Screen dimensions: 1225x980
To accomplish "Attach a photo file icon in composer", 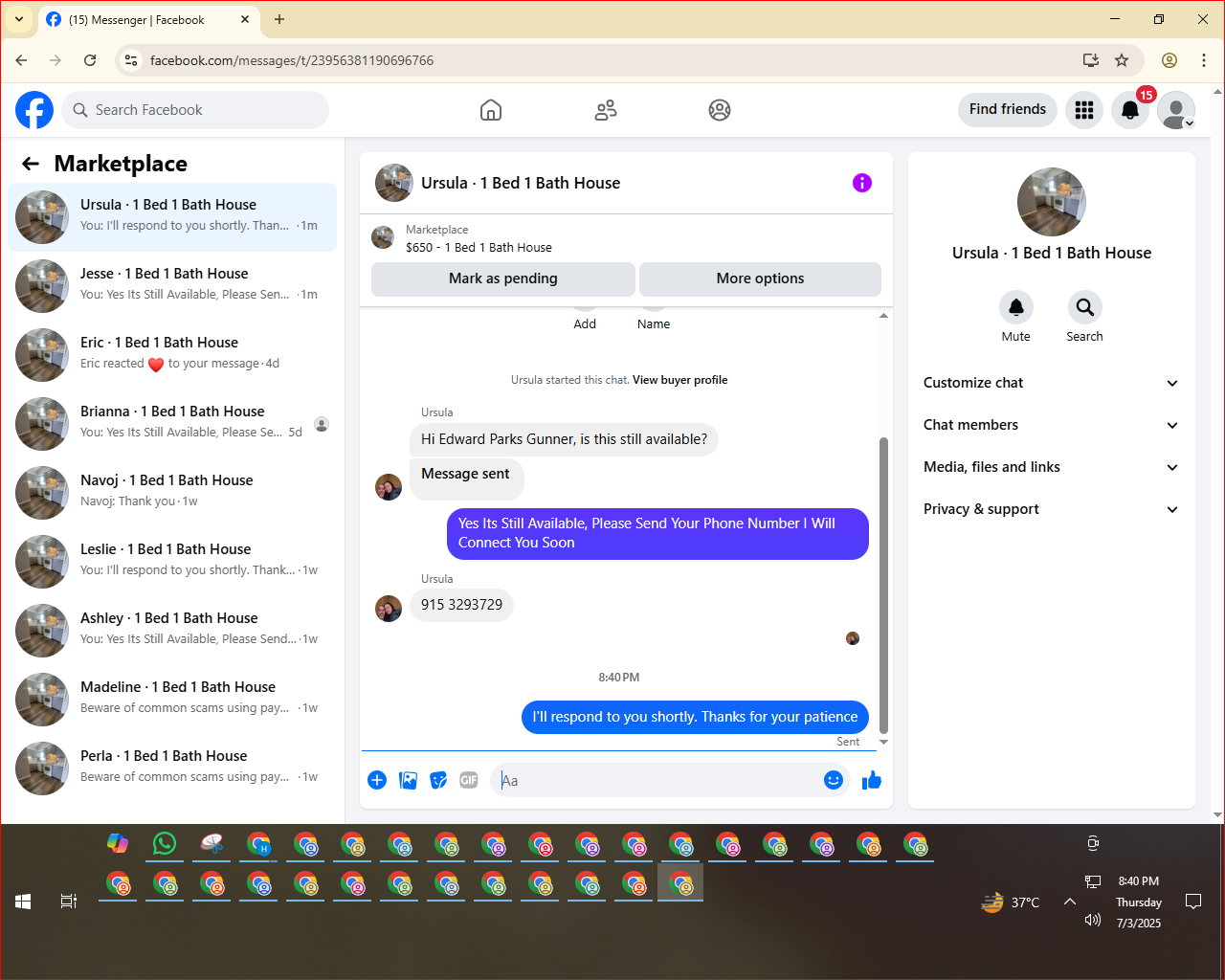I will click(x=408, y=780).
